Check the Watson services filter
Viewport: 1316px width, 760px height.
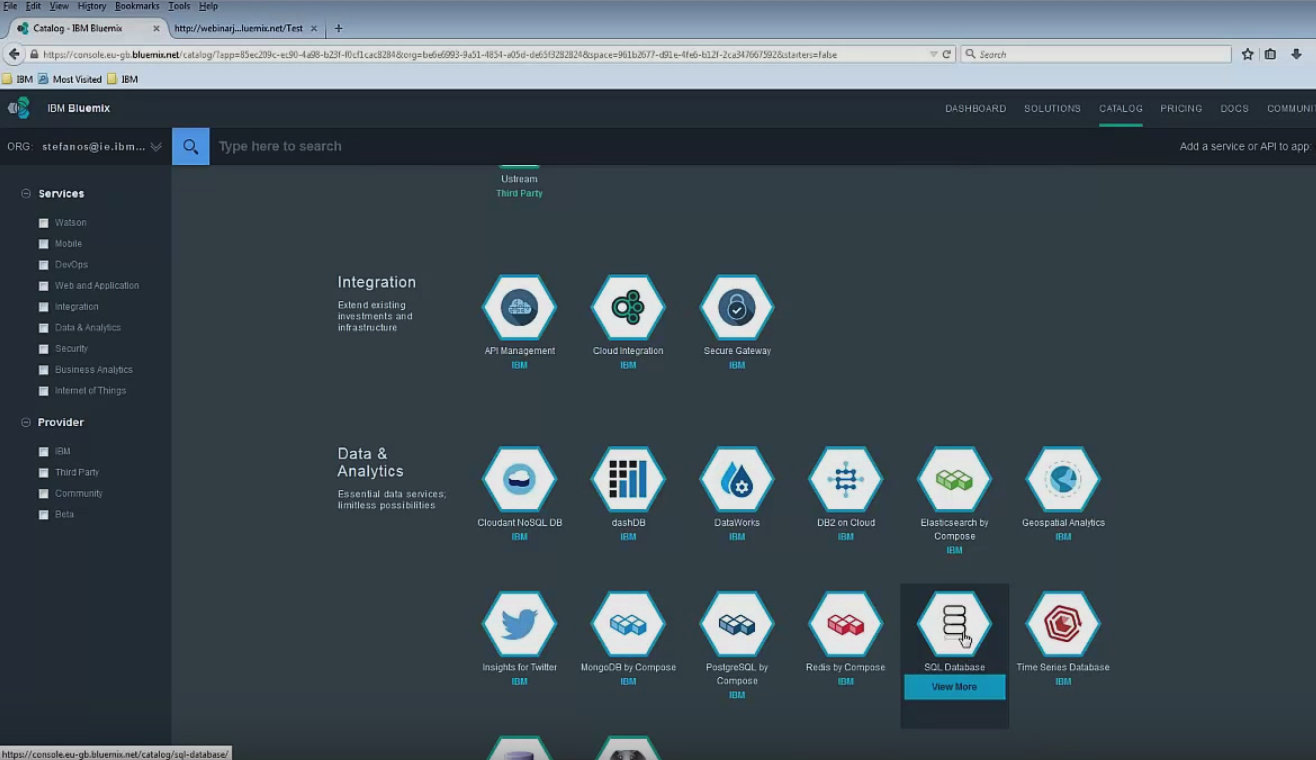[x=44, y=223]
